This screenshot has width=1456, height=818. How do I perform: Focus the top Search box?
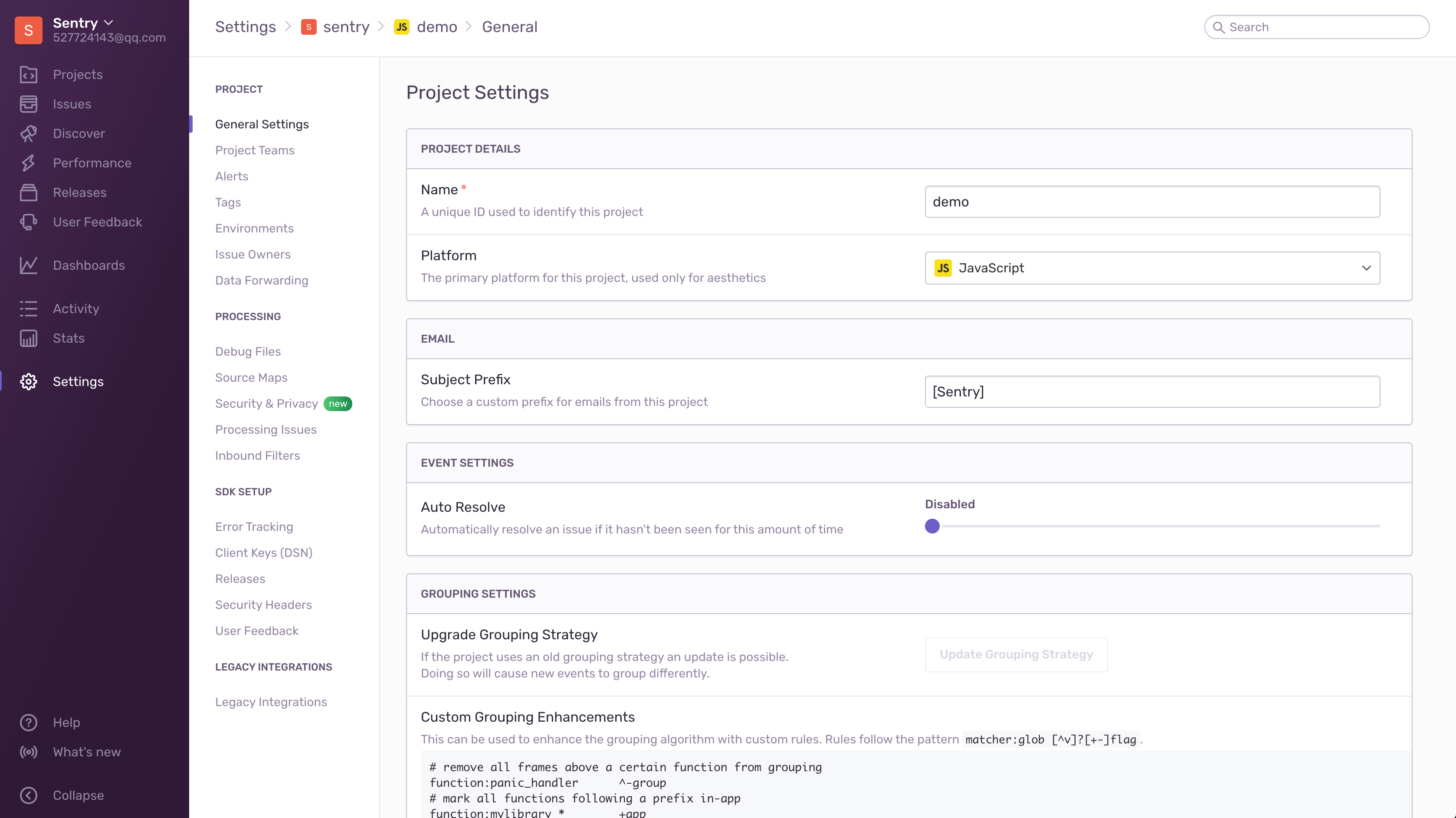(x=1316, y=26)
